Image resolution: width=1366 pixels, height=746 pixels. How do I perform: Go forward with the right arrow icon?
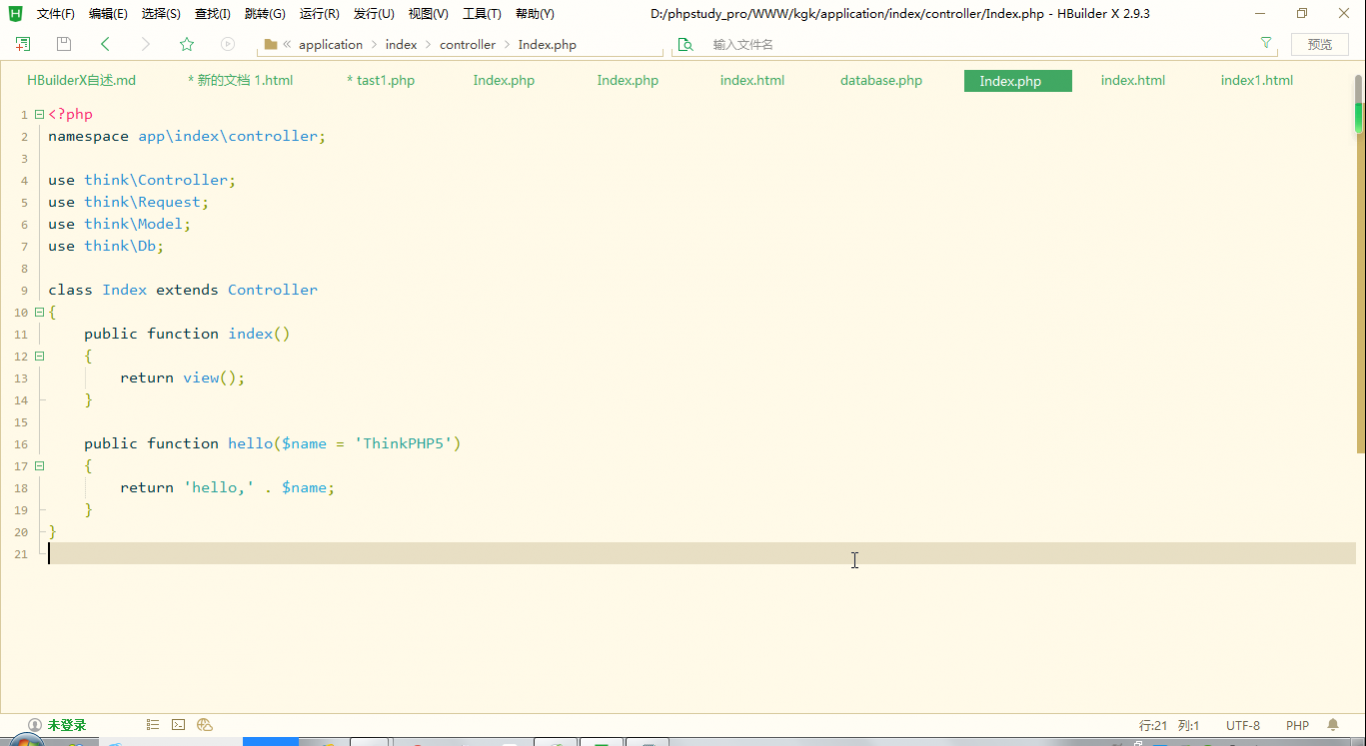pos(146,44)
